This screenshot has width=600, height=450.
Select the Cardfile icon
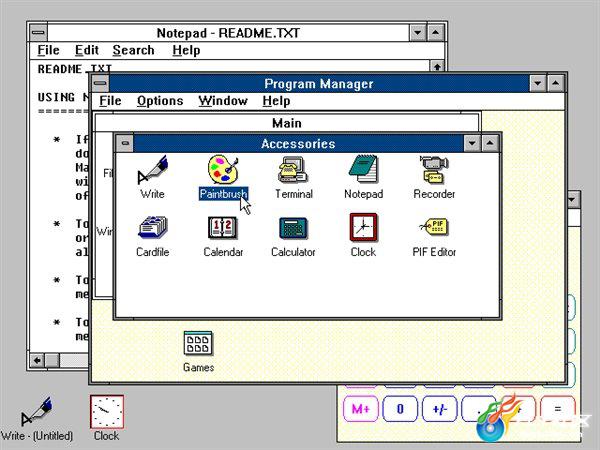[153, 227]
